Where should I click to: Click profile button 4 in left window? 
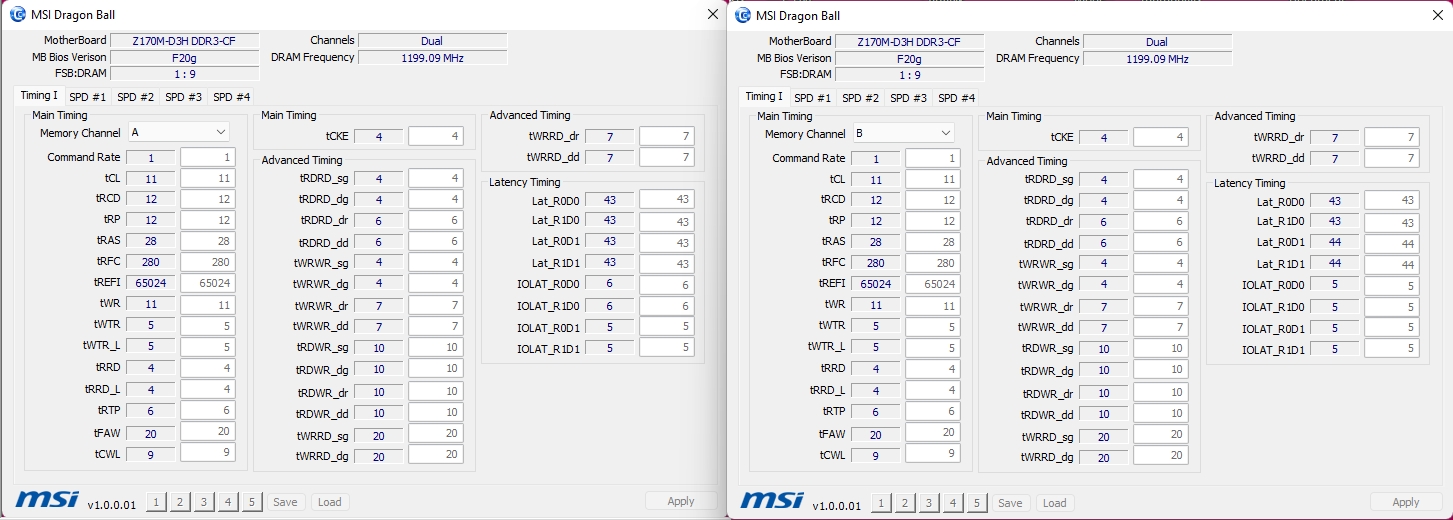228,502
